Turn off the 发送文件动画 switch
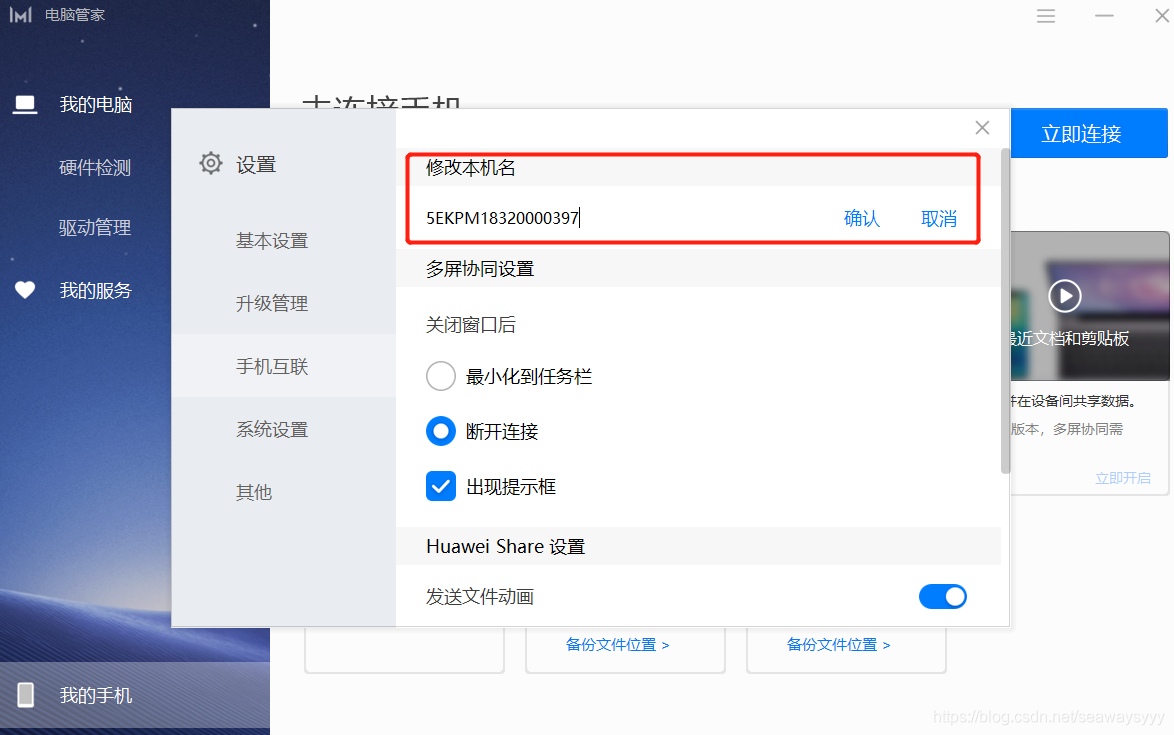The height and width of the screenshot is (735, 1174). point(943,597)
